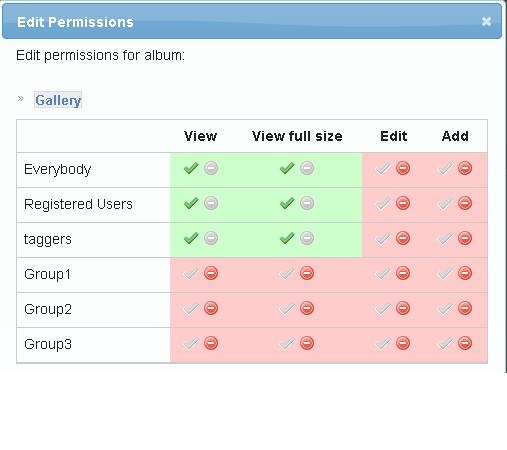507x450 pixels.
Task: Deny View full size for Everybody
Action: (307, 168)
